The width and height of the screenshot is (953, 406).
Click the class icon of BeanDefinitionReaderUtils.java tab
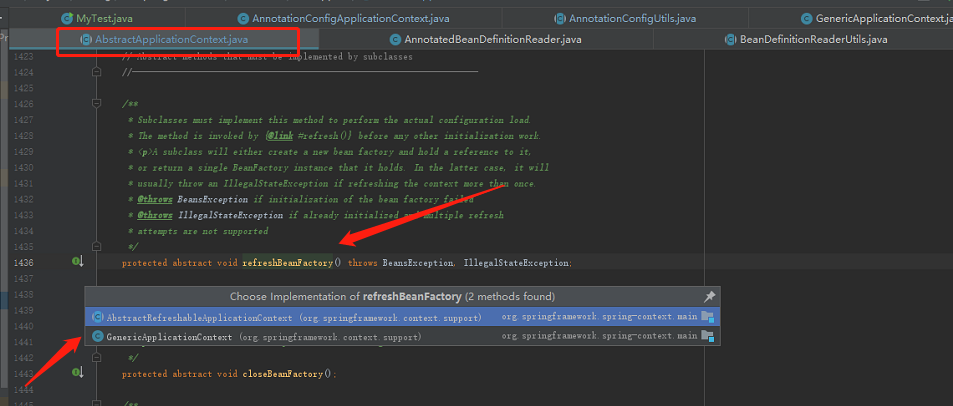[730, 40]
